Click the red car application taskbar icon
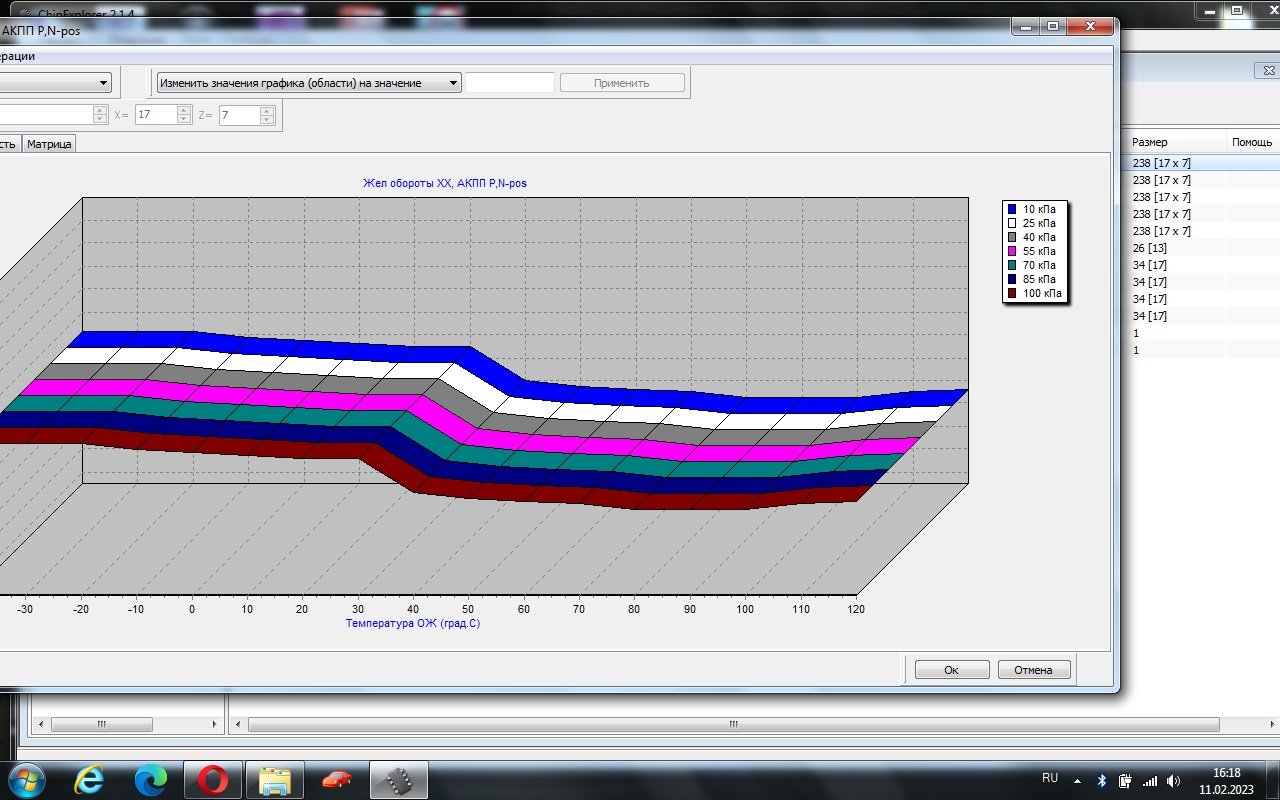 pos(337,779)
